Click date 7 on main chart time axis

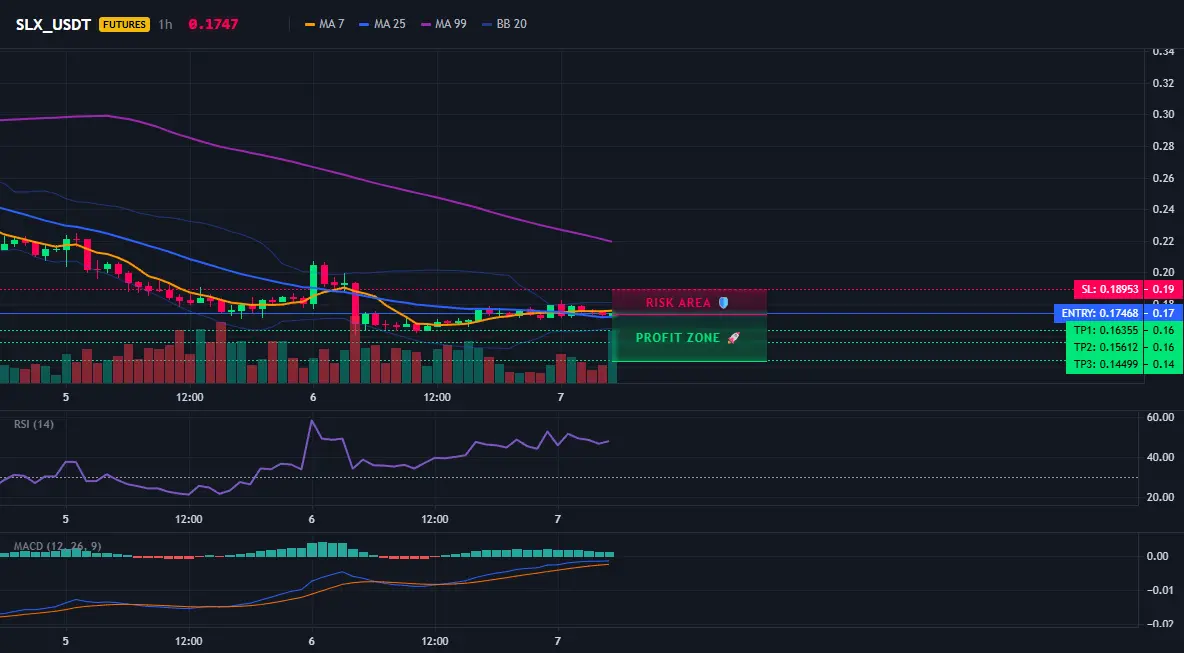tap(560, 397)
